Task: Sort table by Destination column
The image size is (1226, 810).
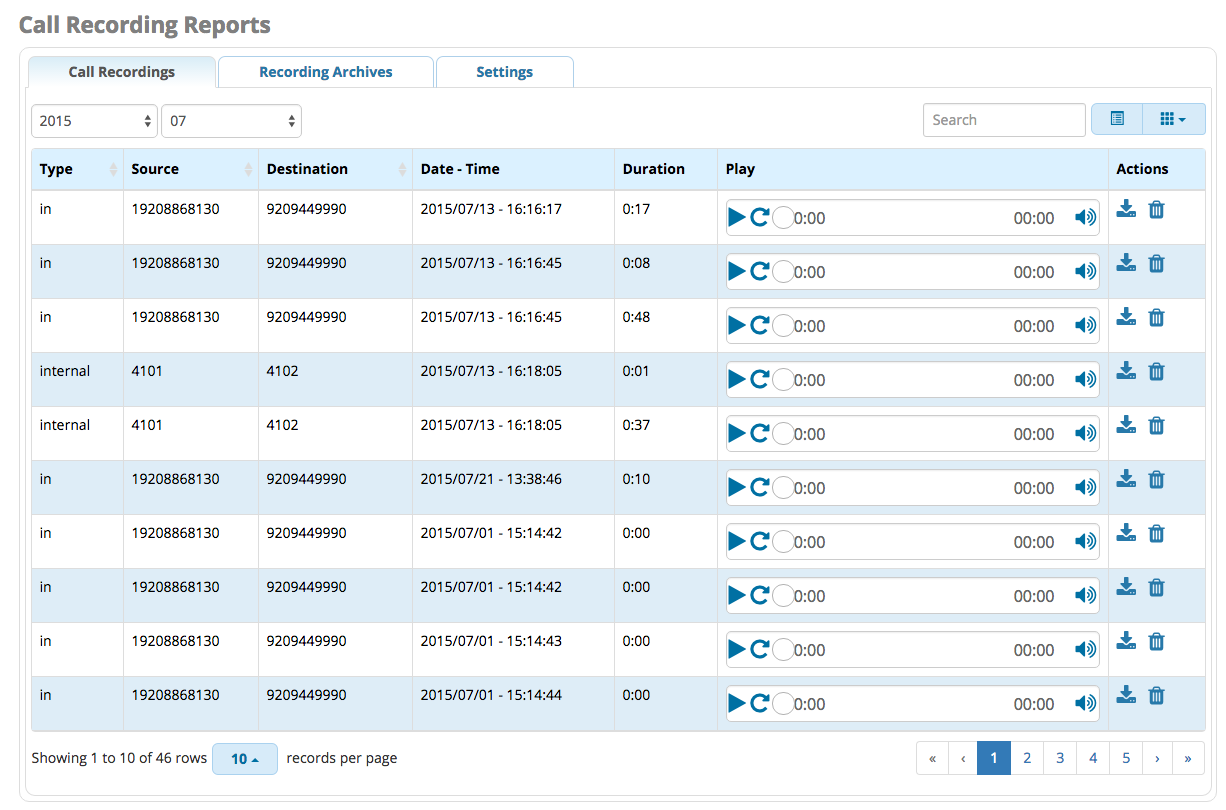Action: (335, 169)
